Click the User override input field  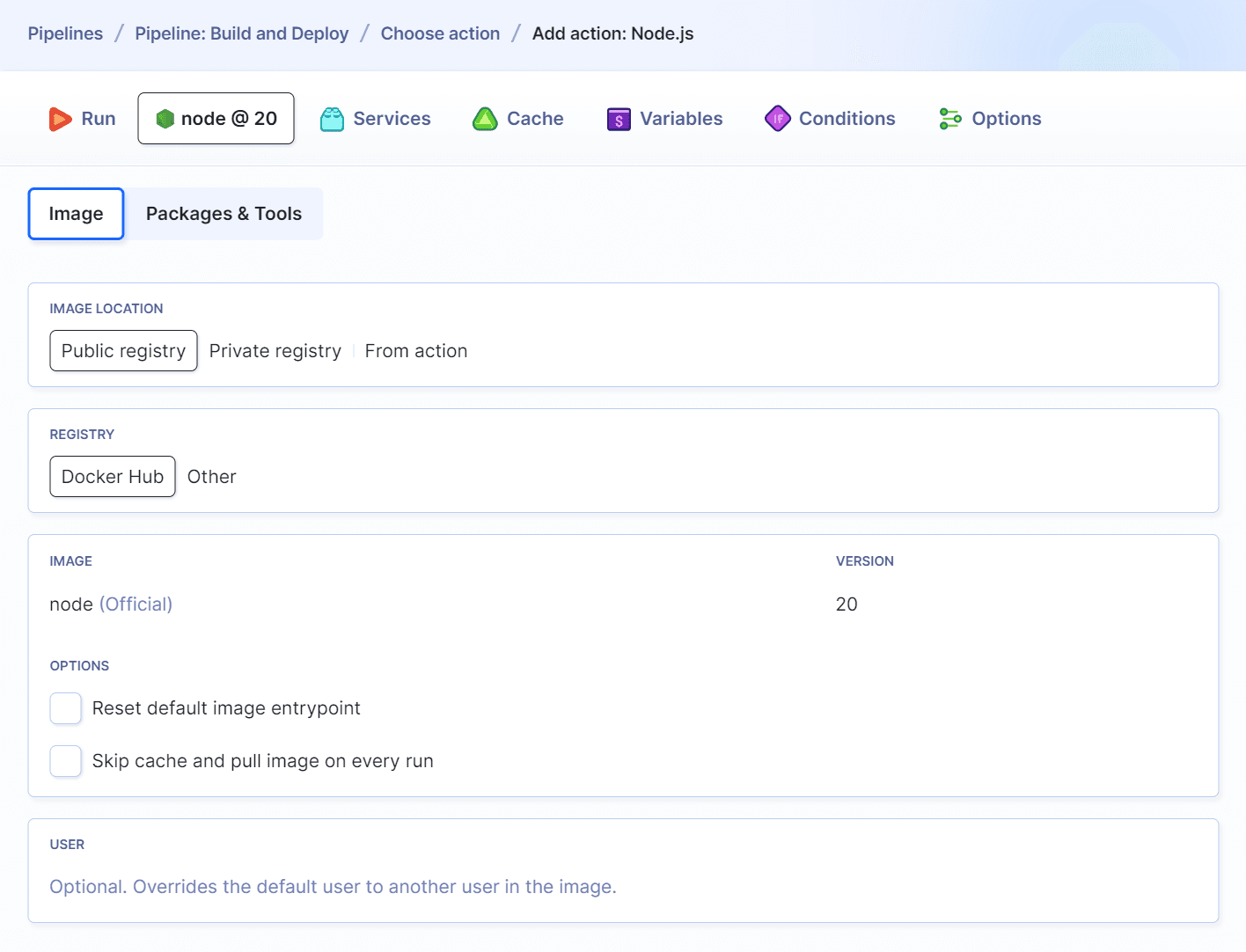(x=622, y=887)
